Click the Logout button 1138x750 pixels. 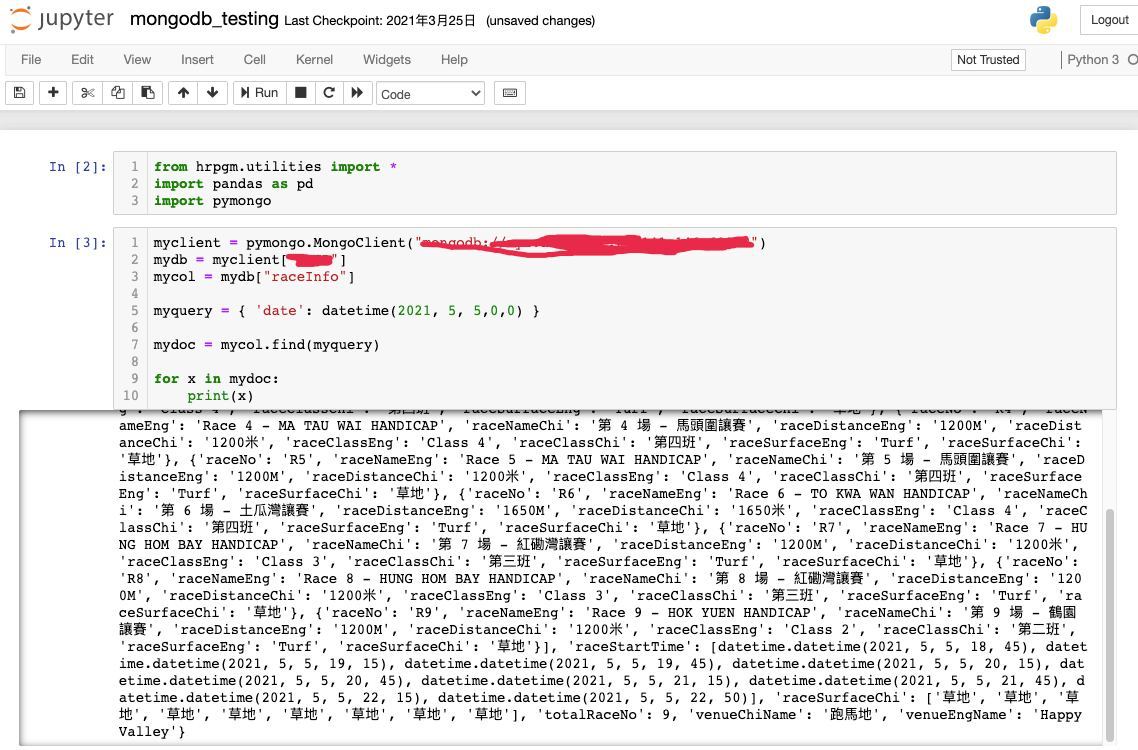[x=1109, y=20]
